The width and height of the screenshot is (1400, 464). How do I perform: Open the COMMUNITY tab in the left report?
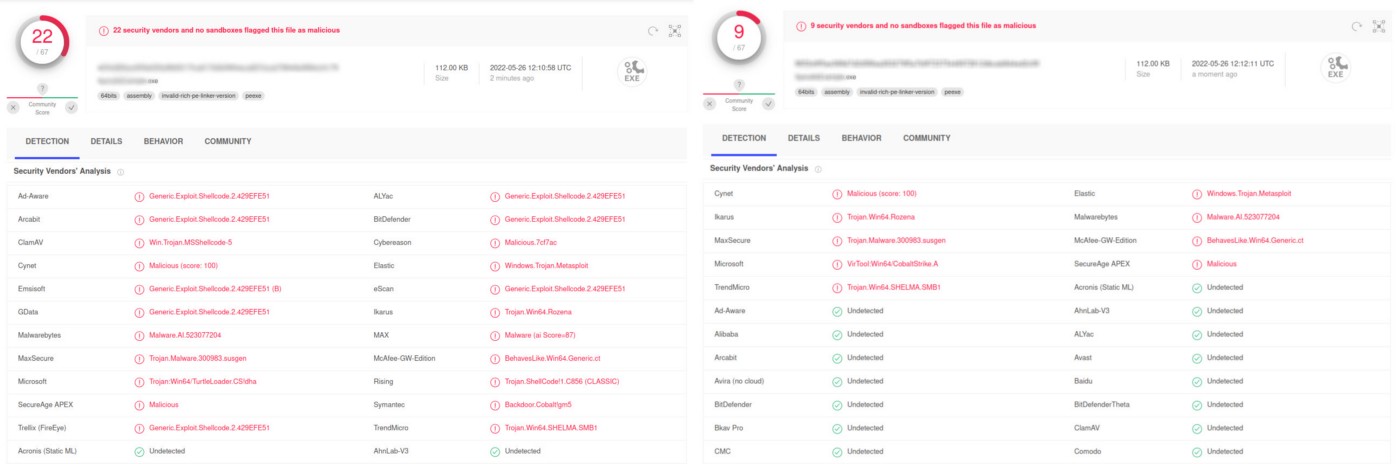[228, 142]
